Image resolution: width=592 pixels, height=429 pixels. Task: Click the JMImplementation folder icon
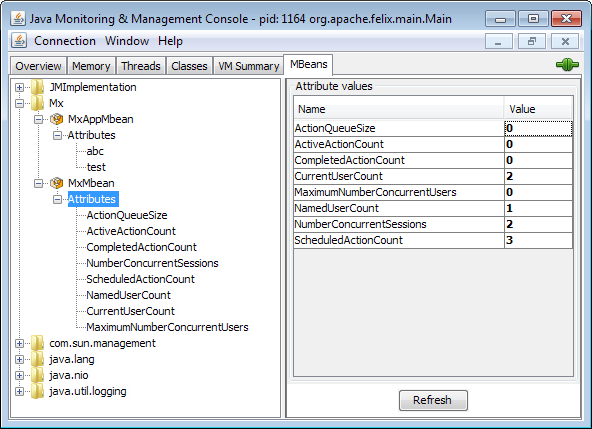coord(37,87)
